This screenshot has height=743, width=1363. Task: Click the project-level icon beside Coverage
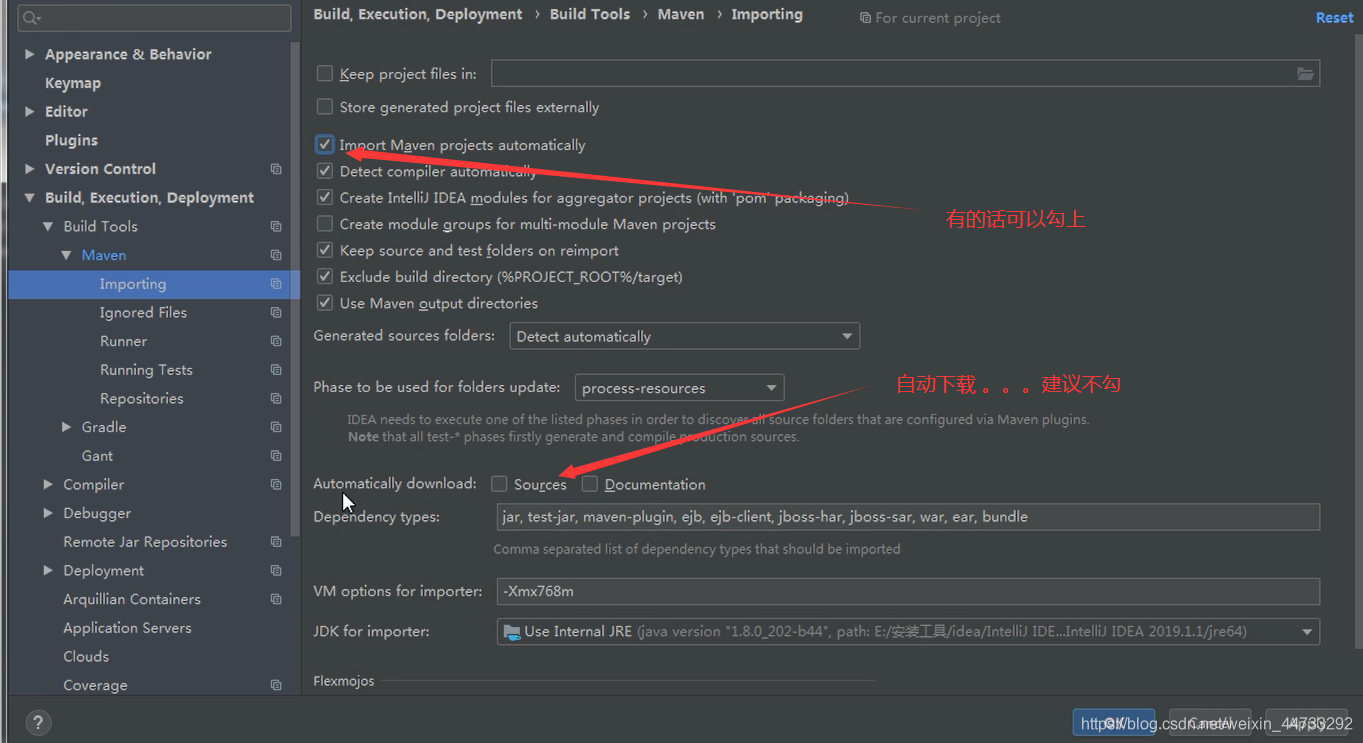[276, 685]
